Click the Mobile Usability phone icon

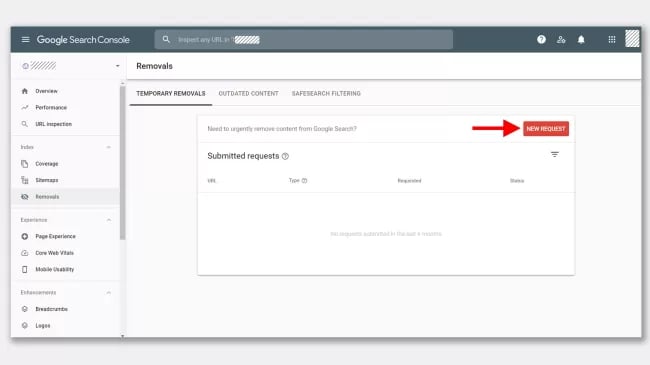click(24, 270)
